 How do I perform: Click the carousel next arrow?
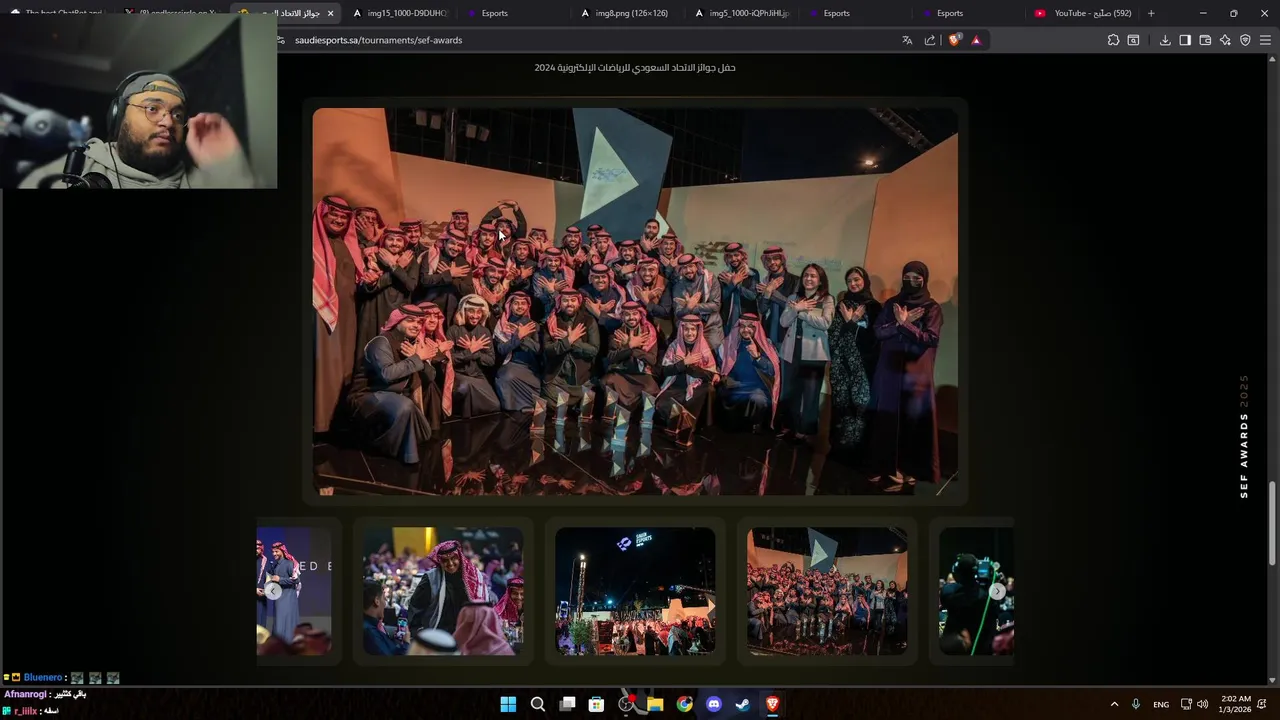pyautogui.click(x=997, y=591)
